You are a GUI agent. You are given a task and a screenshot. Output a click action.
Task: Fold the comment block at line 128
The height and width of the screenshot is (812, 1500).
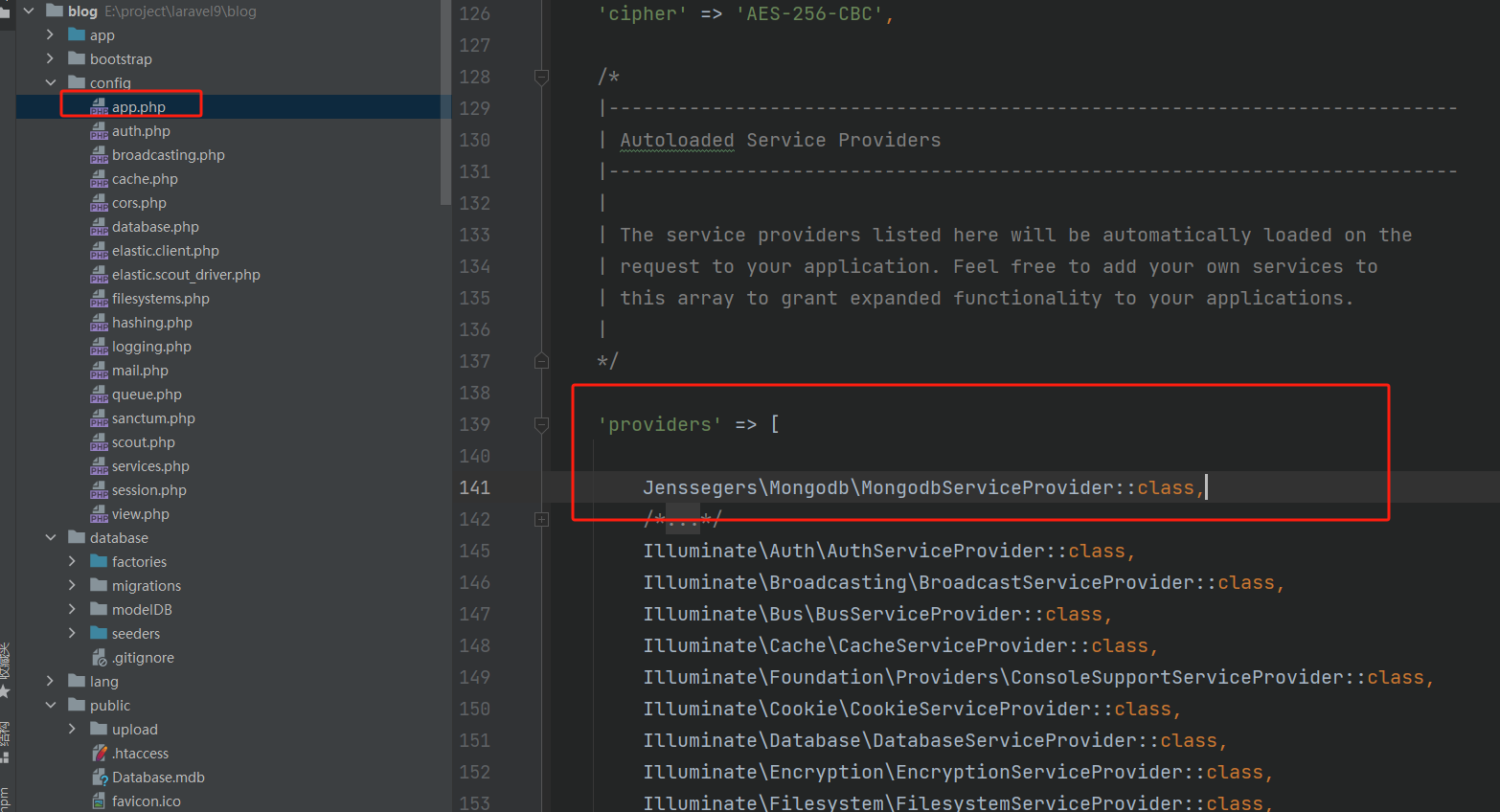tap(541, 77)
